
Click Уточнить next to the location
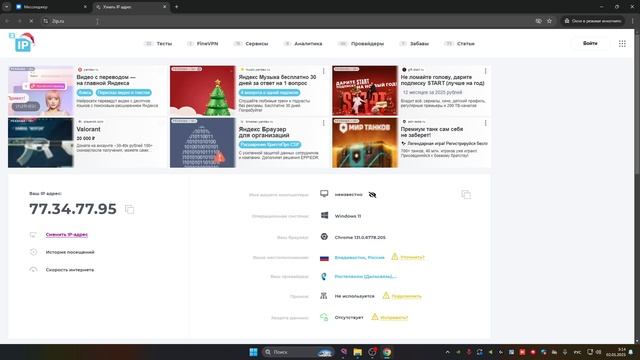pyautogui.click(x=412, y=258)
